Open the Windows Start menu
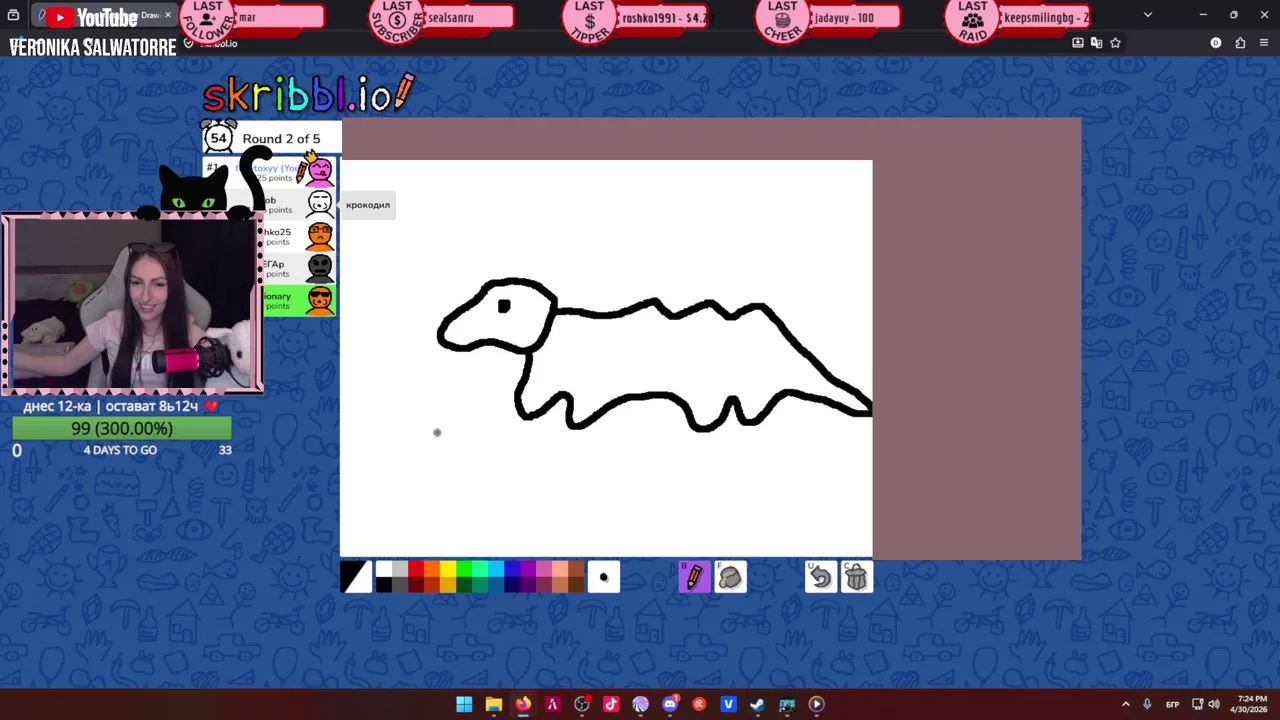Viewport: 1280px width, 720px height. [464, 704]
